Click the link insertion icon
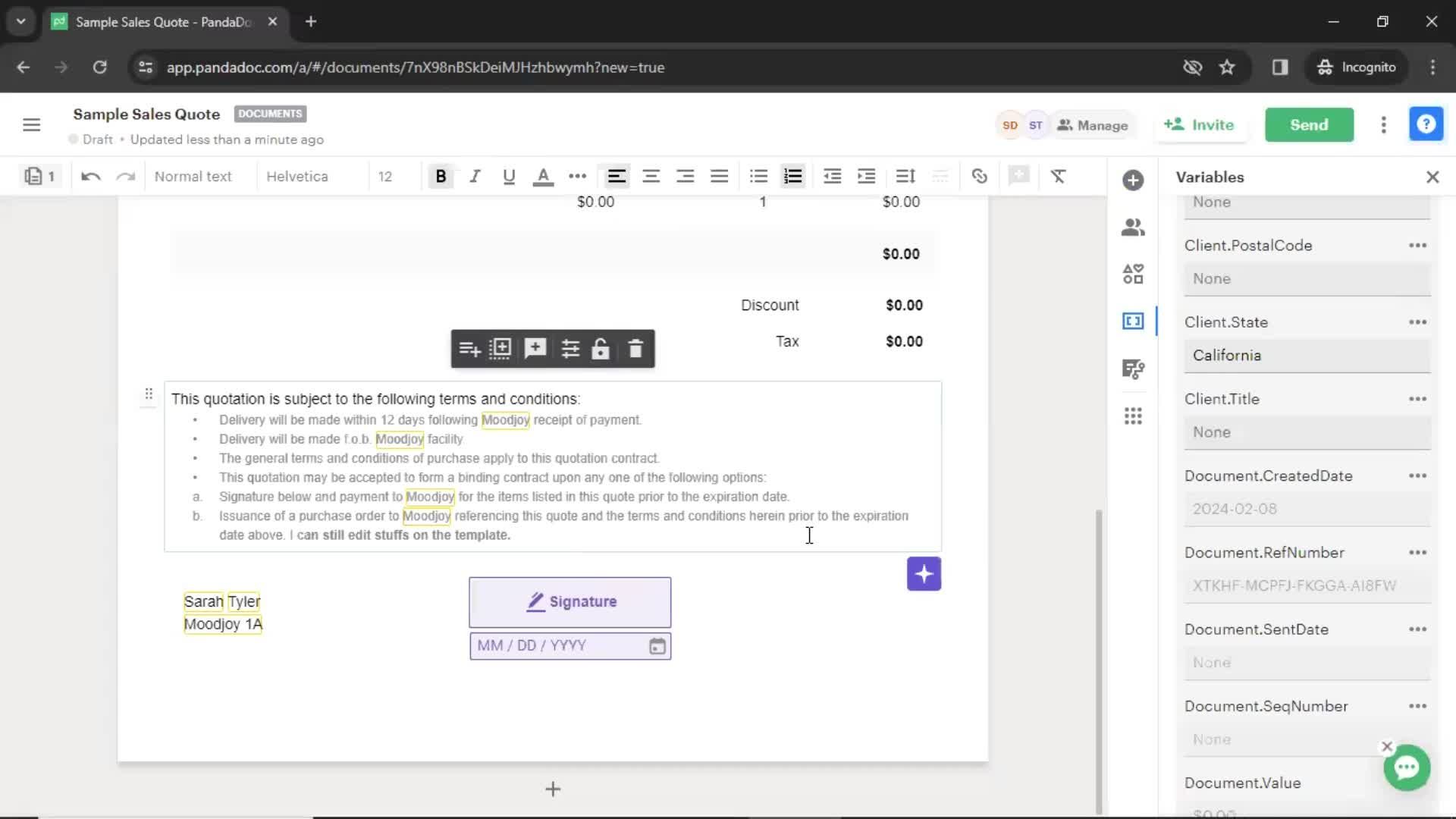1456x819 pixels. click(x=979, y=176)
